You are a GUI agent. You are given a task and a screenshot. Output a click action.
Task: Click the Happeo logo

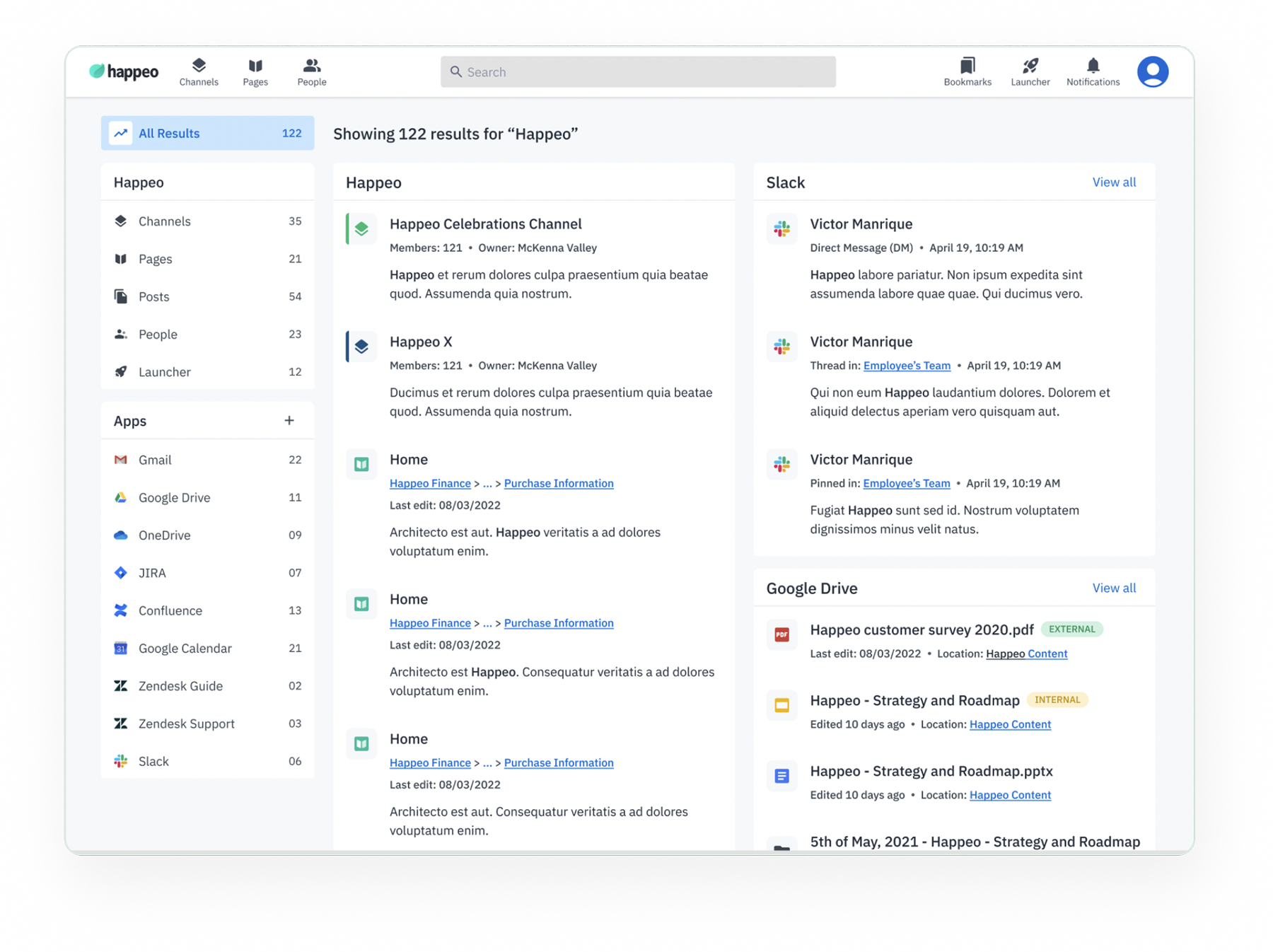[124, 71]
